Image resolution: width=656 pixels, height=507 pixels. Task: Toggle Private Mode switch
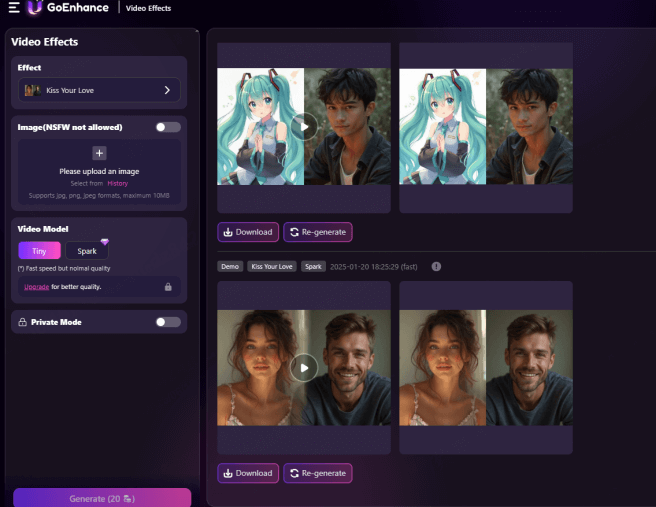pos(168,322)
